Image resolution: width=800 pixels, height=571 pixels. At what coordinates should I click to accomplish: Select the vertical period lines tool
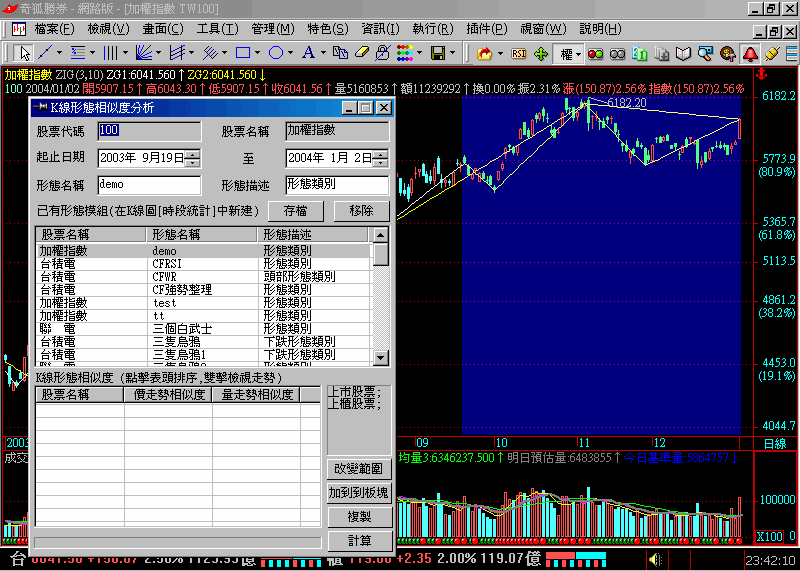point(110,53)
